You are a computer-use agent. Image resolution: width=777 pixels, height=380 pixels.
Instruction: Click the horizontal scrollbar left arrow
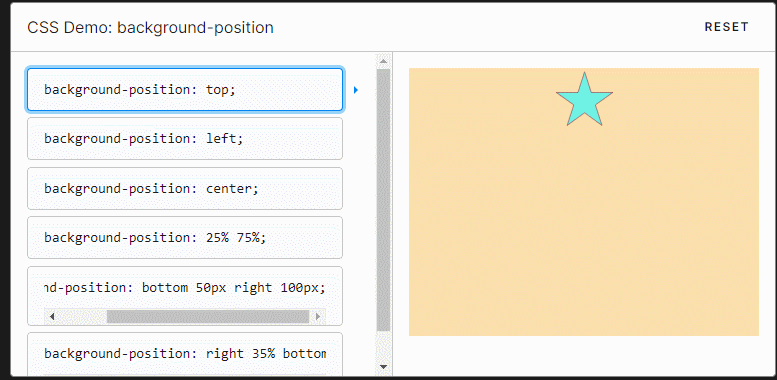click(x=51, y=317)
